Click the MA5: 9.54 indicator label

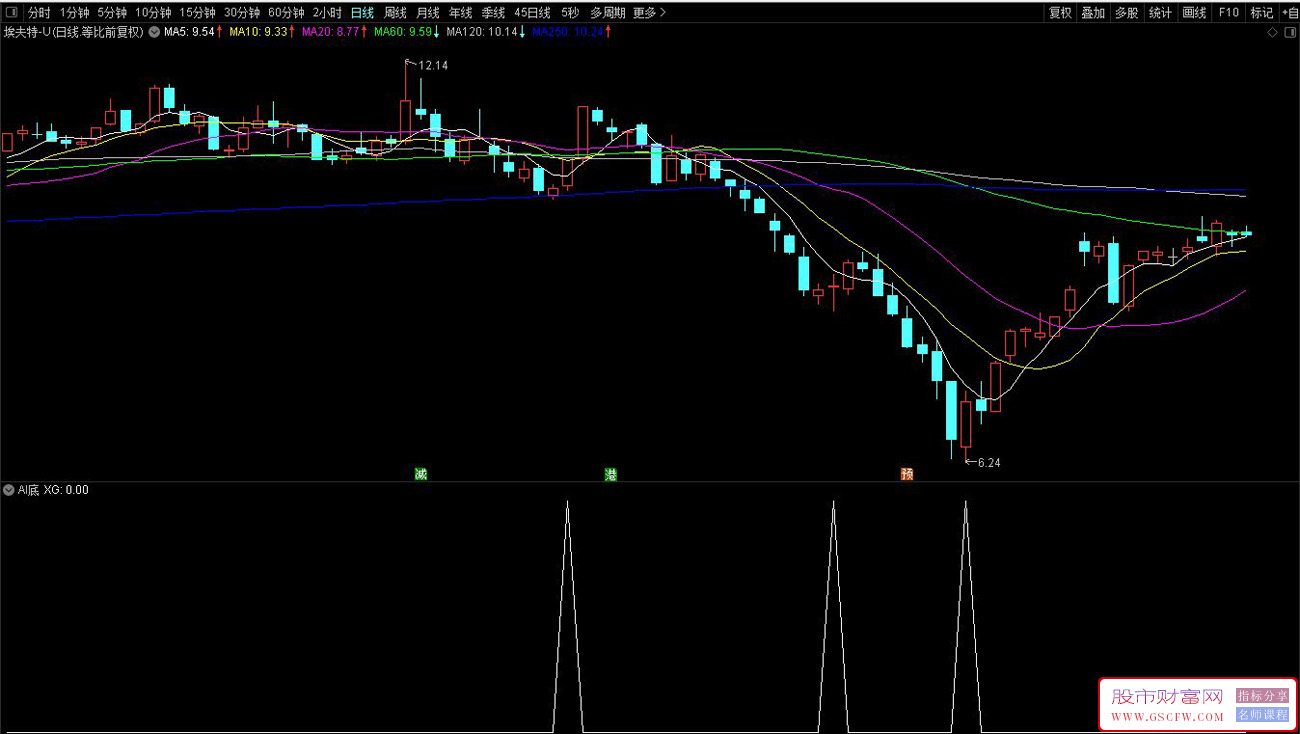(x=189, y=32)
